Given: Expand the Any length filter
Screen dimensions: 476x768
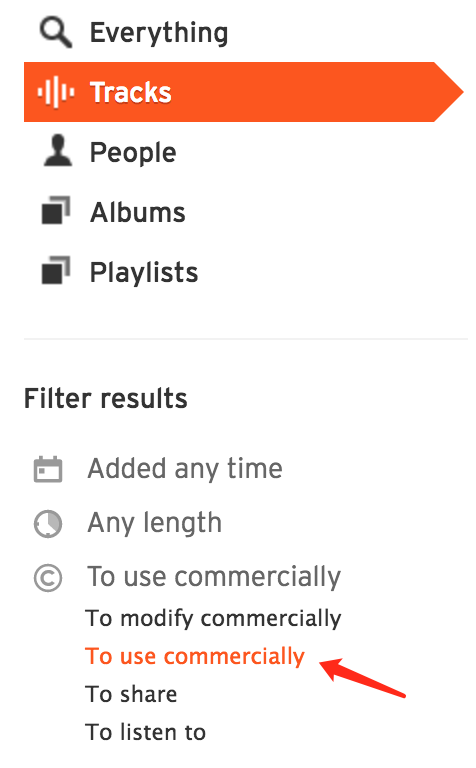Looking at the screenshot, I should tap(154, 523).
